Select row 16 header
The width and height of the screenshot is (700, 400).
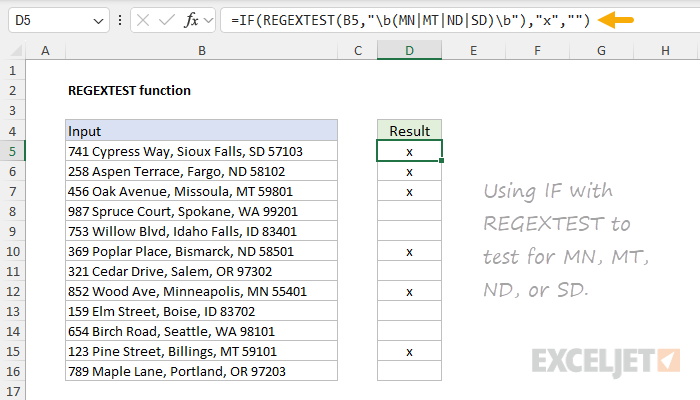12,371
